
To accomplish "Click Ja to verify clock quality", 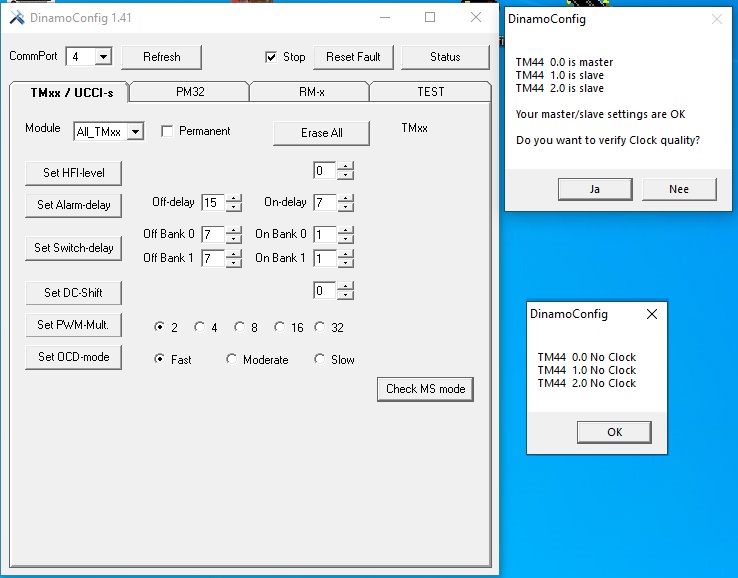I will (x=594, y=189).
